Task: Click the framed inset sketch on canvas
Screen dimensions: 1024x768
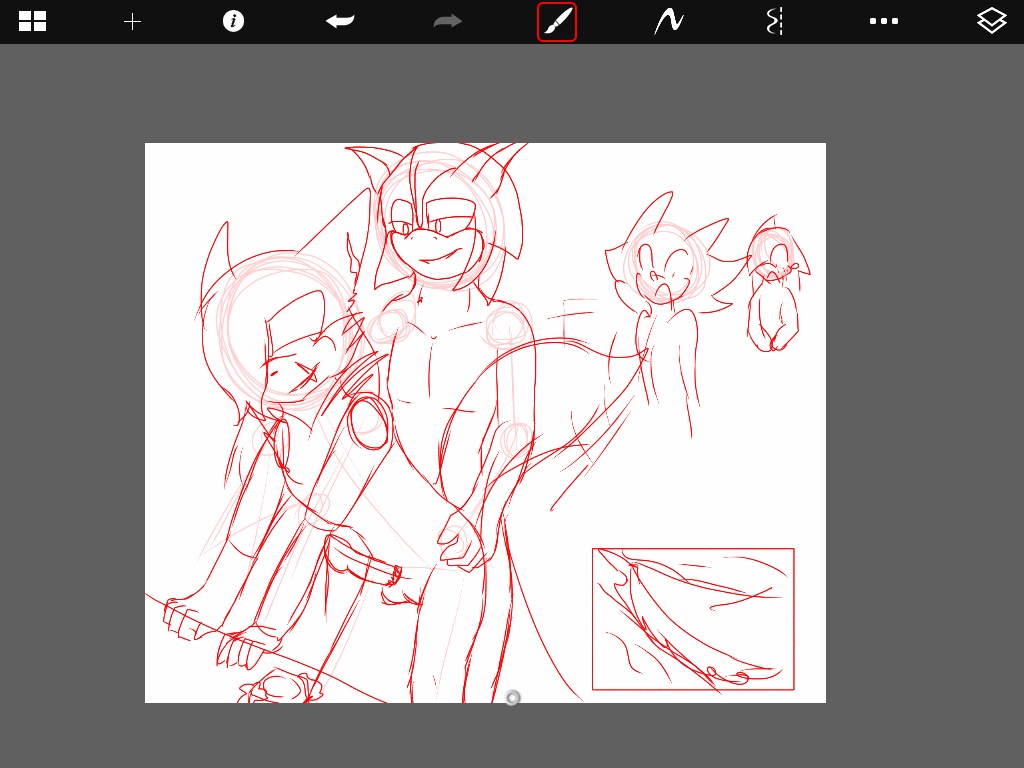Action: (693, 619)
